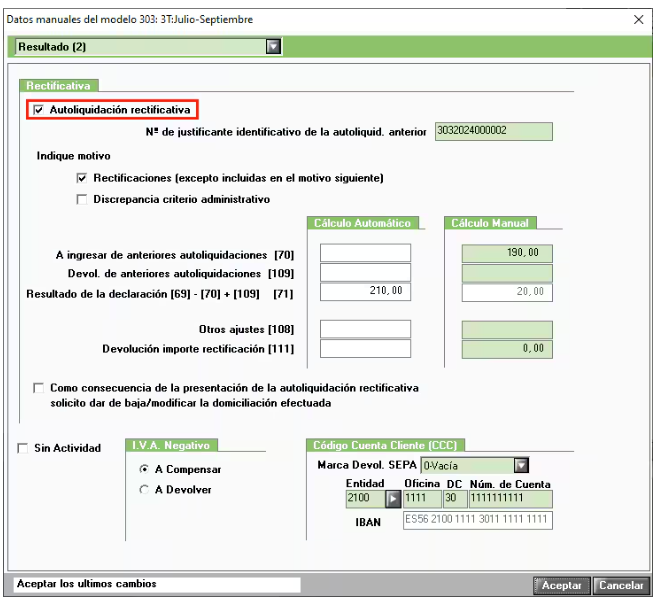Screen dimensions: 656x607
Task: Close the Datos manuales dialog window
Action: (x=638, y=19)
